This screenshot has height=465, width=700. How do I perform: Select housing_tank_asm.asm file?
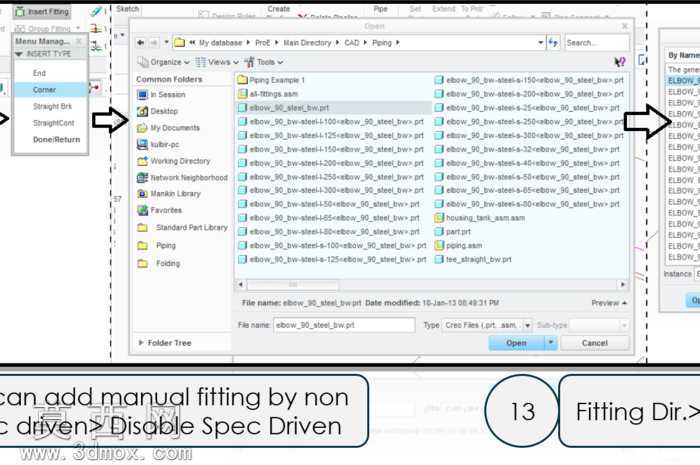pyautogui.click(x=480, y=218)
